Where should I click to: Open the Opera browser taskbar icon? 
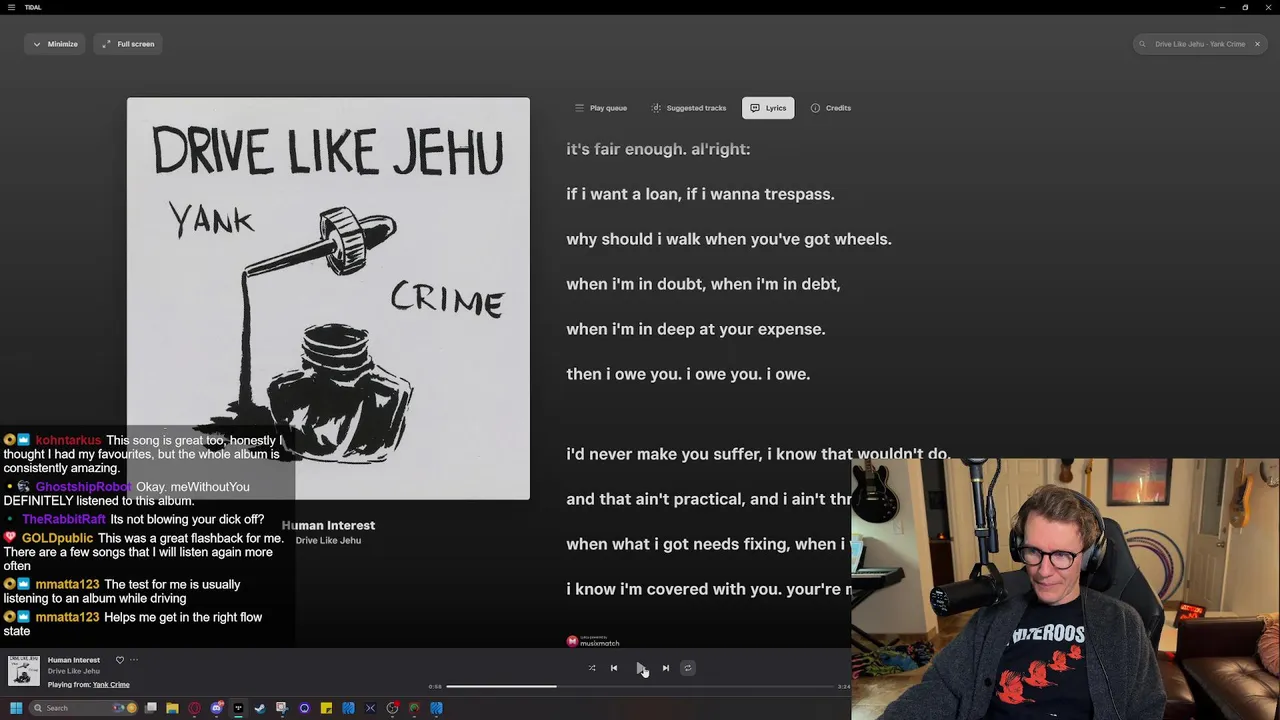coord(194,708)
